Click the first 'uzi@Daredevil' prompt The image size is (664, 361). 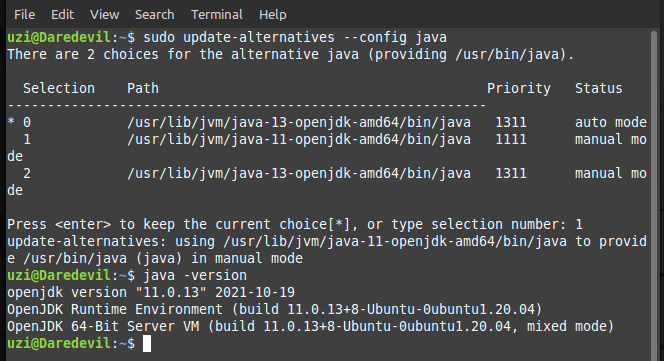(x=59, y=37)
